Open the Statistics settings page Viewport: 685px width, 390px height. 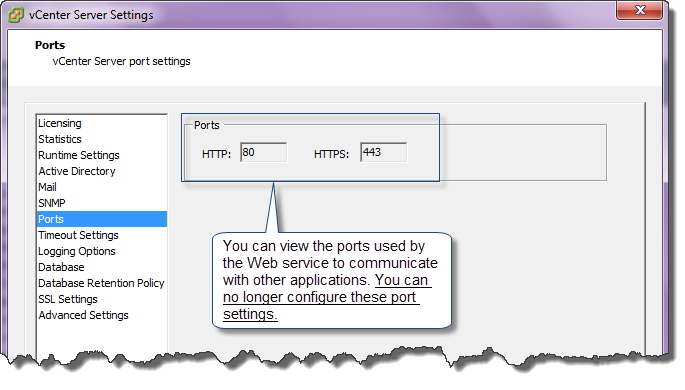tap(102, 139)
